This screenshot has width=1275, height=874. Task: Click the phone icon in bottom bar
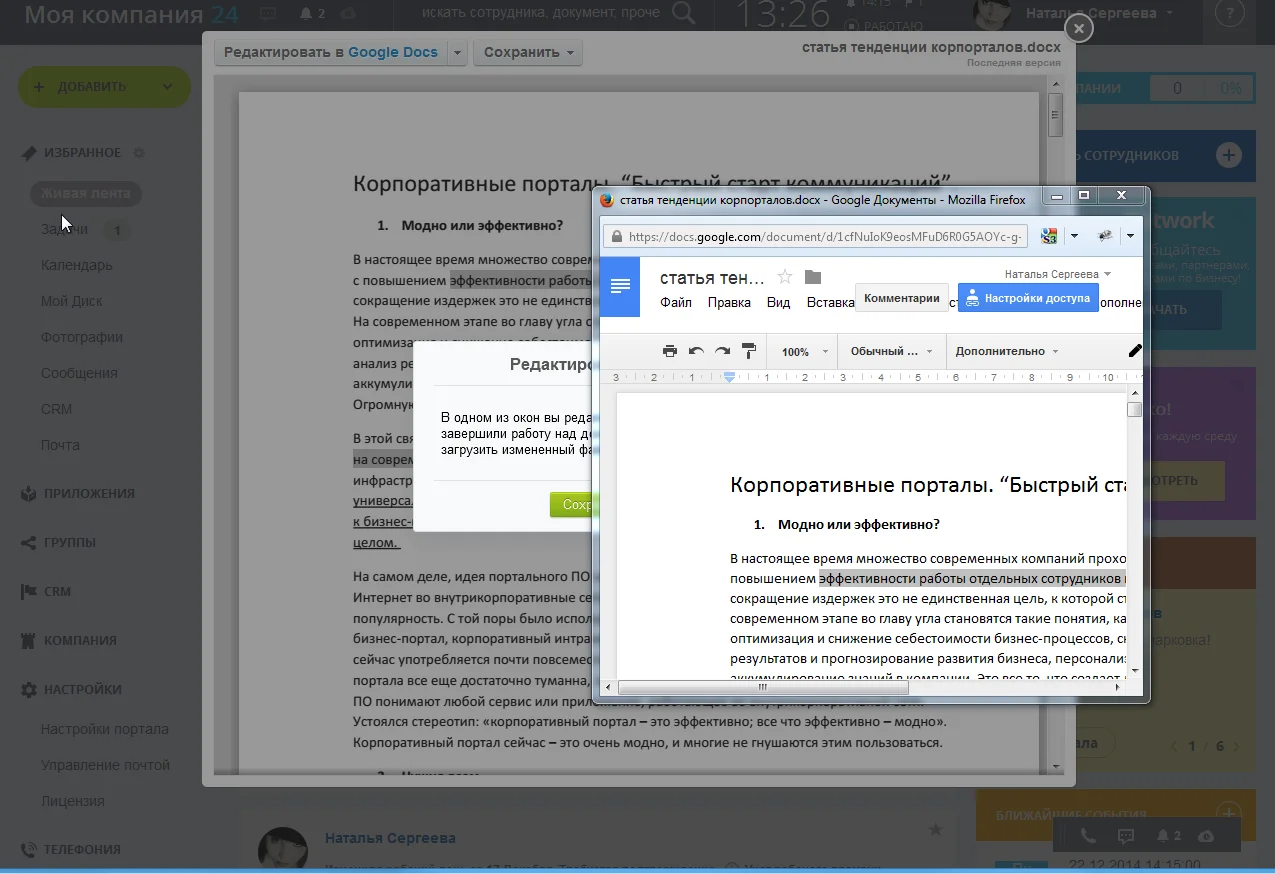(1089, 836)
